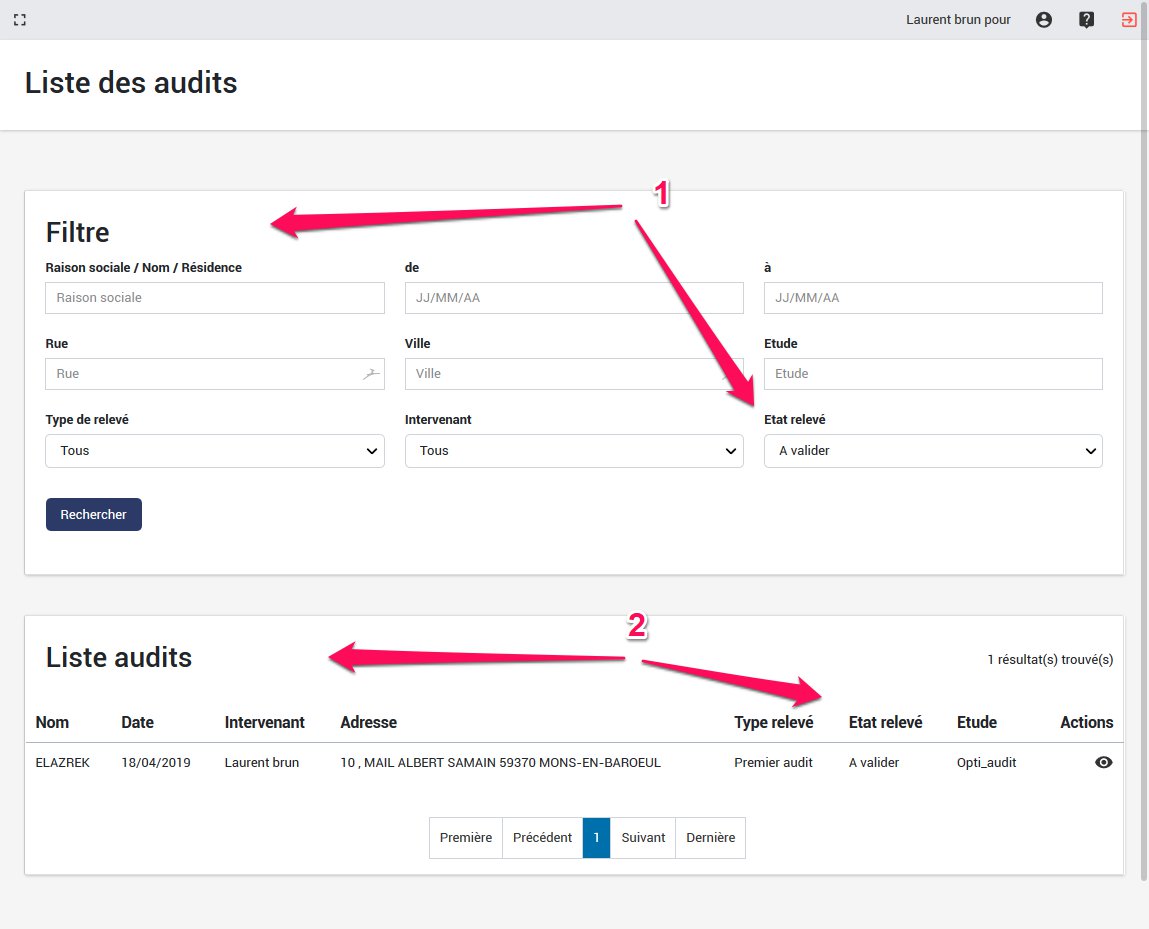1149x929 pixels.
Task: Click the Précédent pagination button
Action: tap(542, 838)
